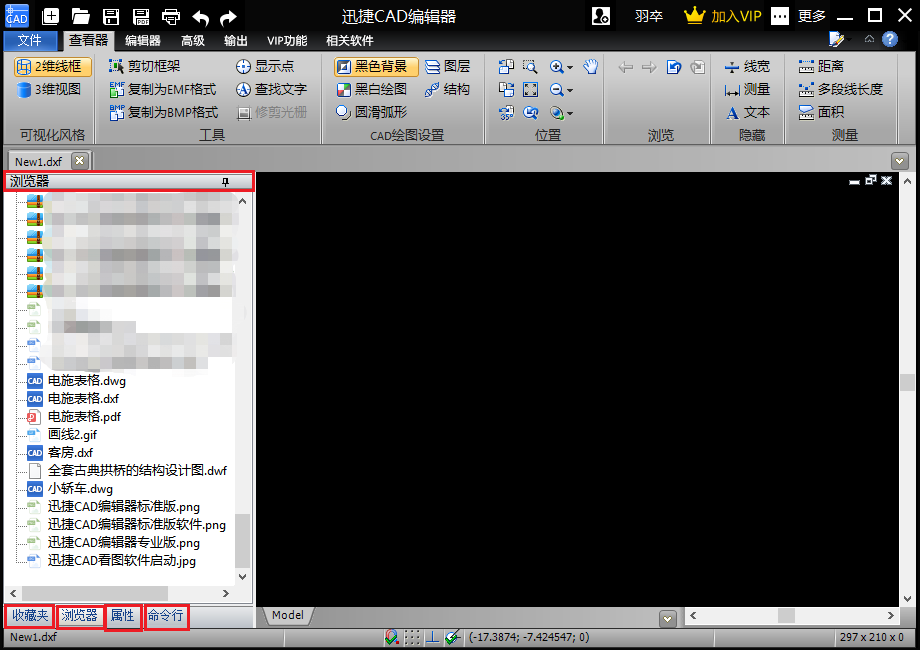Open the user account icon

(601, 16)
